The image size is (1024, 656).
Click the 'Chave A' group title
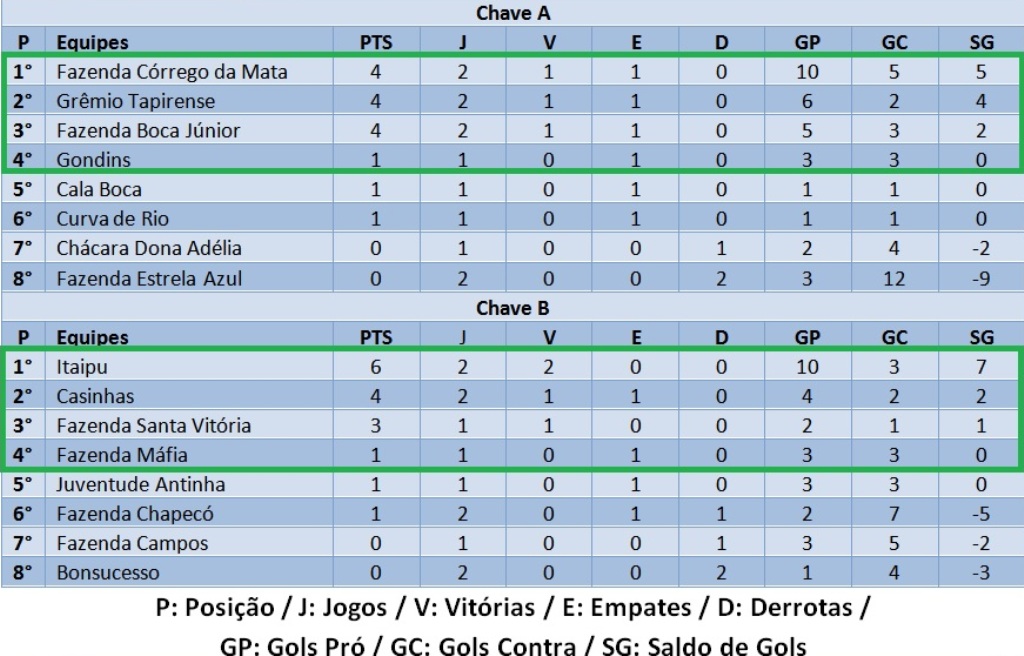513,14
